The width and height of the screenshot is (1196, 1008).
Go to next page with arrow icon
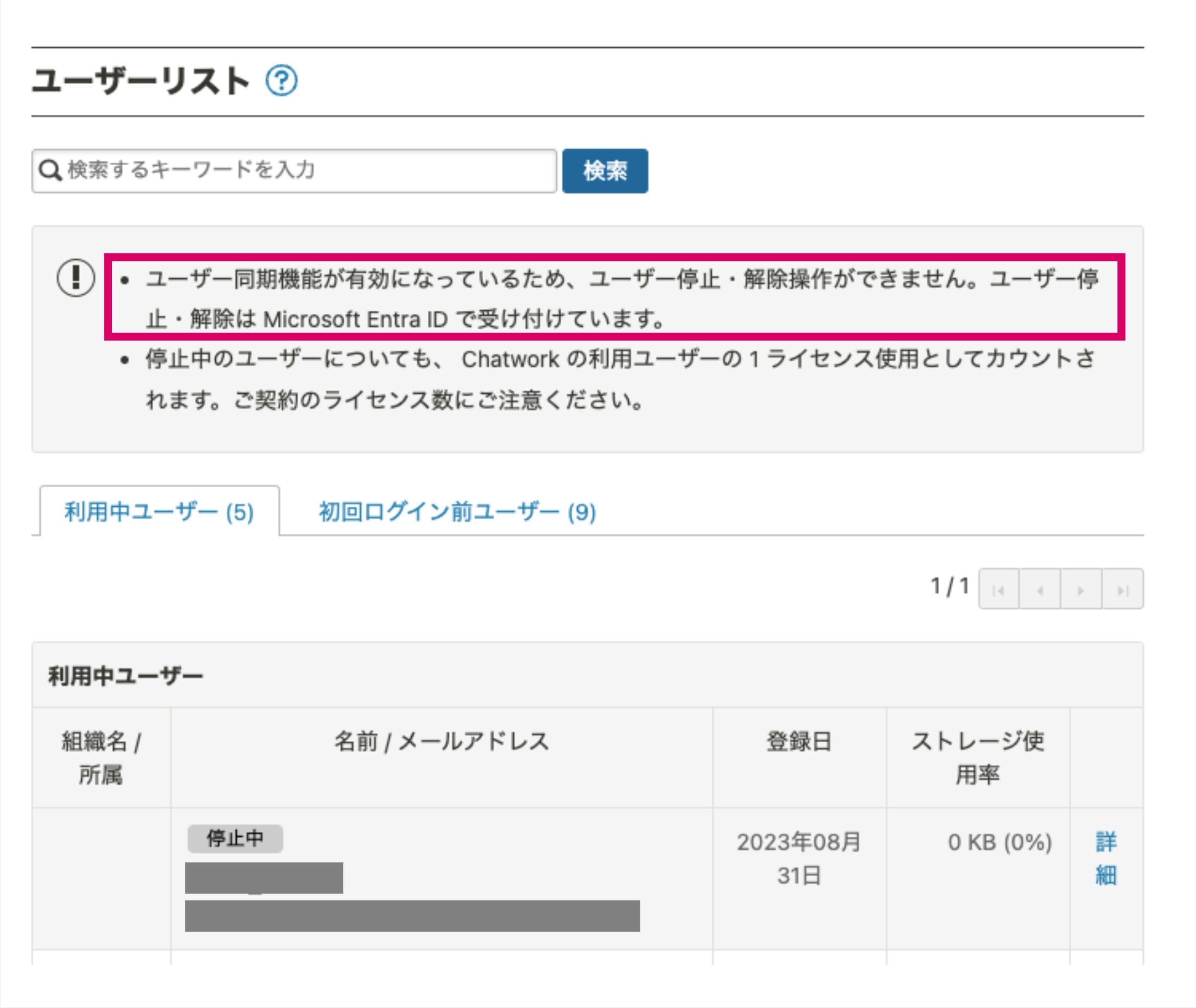1082,589
